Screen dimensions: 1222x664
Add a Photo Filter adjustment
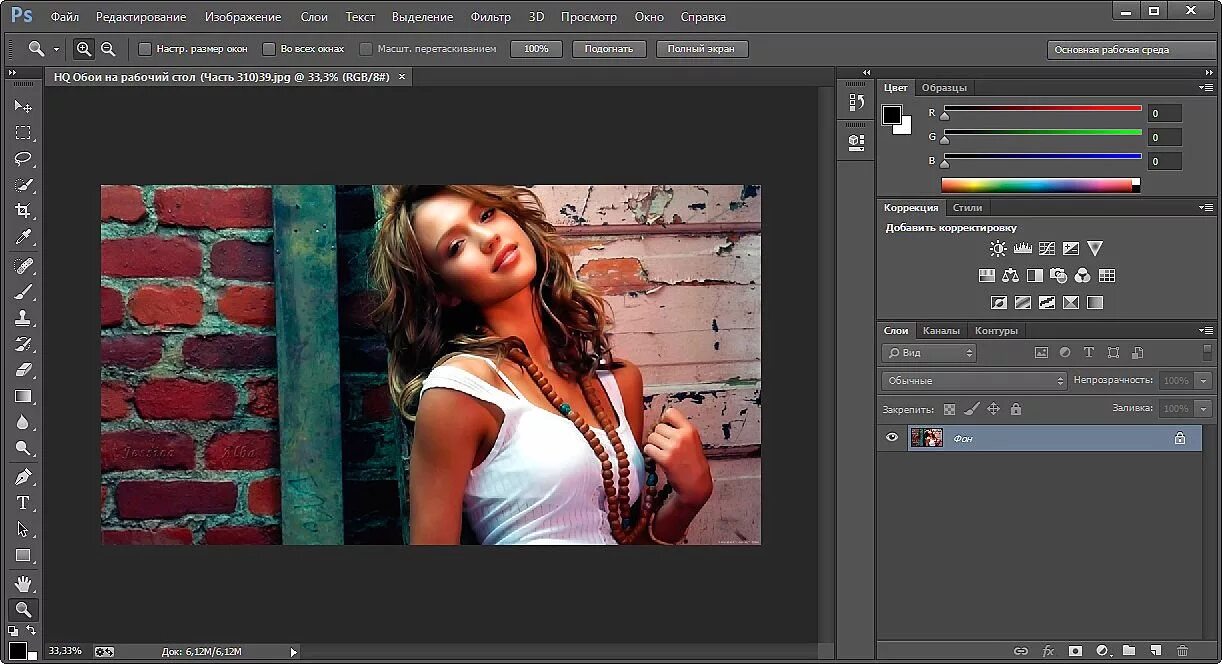[x=1059, y=275]
